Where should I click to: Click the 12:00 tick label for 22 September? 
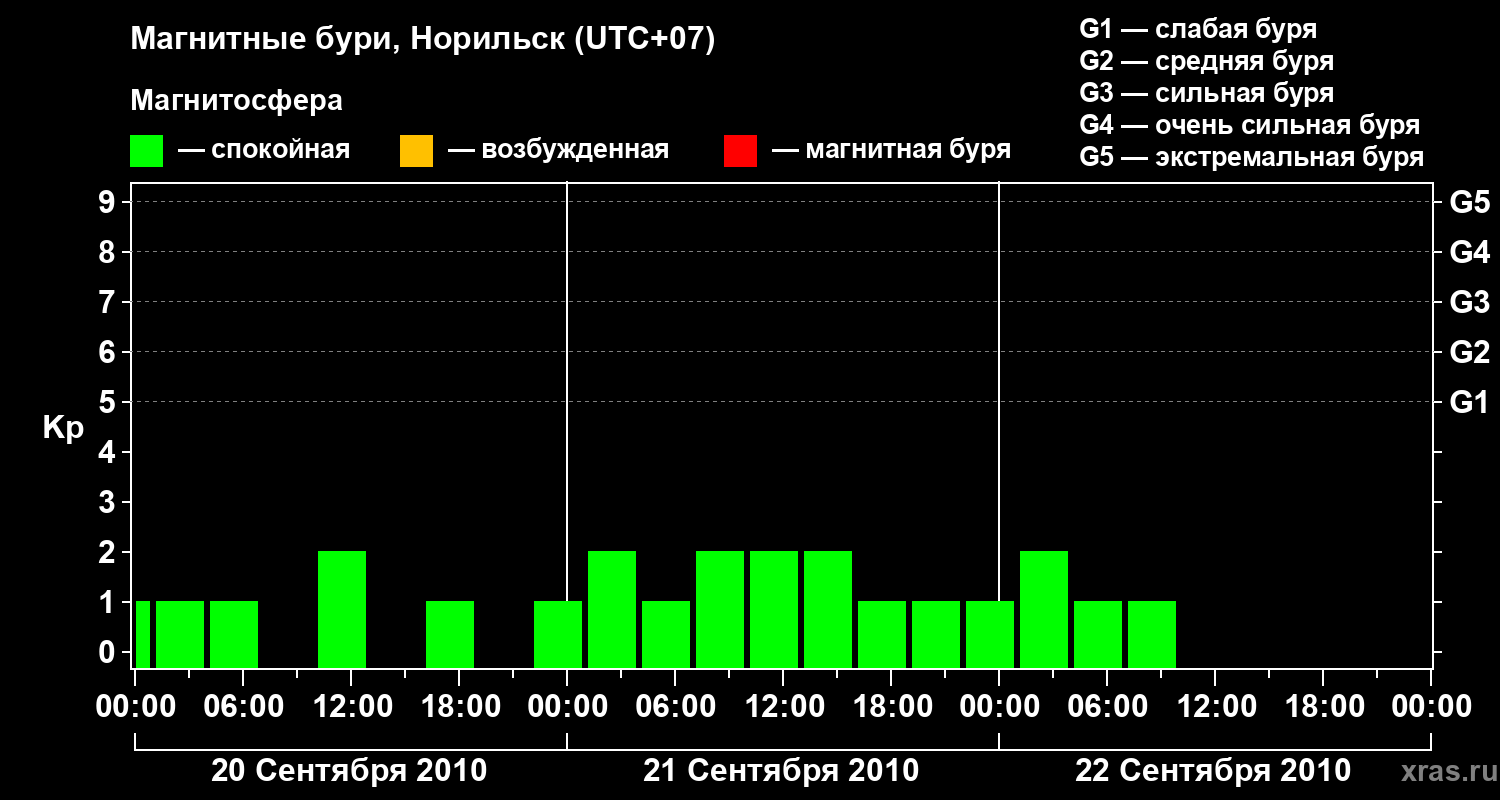(x=1215, y=707)
